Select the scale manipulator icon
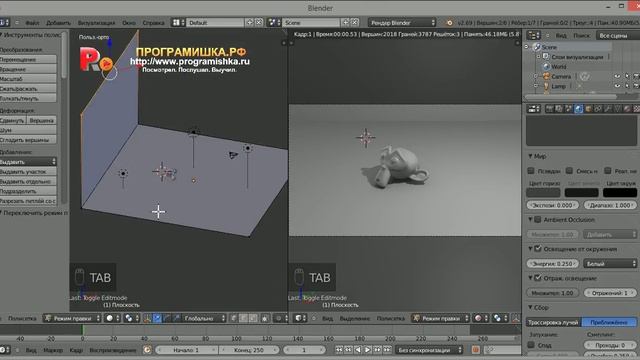Image resolution: width=640 pixels, height=360 pixels. pyautogui.click(x=176, y=318)
